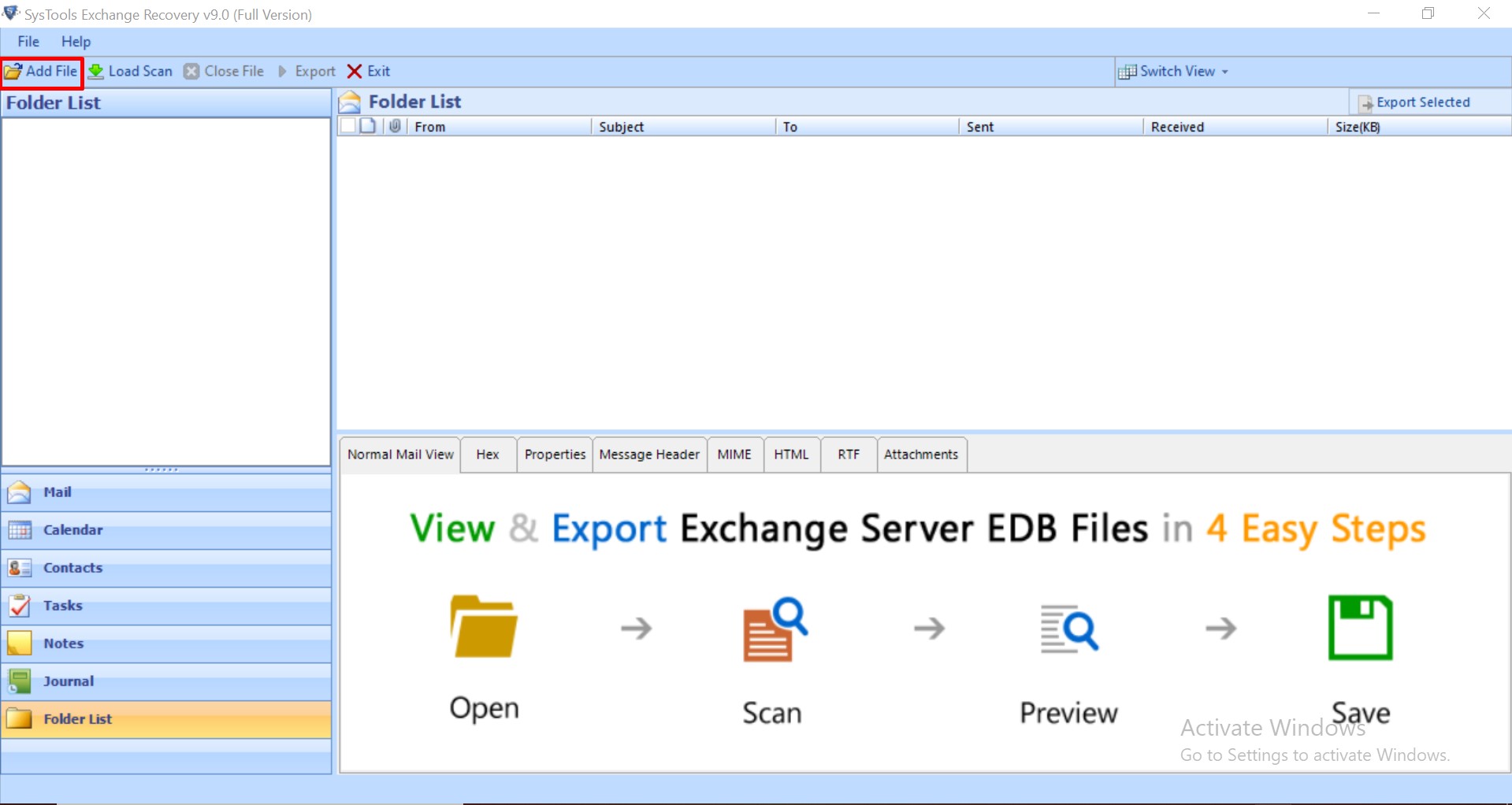Switch to the Hex tab

[x=487, y=454]
